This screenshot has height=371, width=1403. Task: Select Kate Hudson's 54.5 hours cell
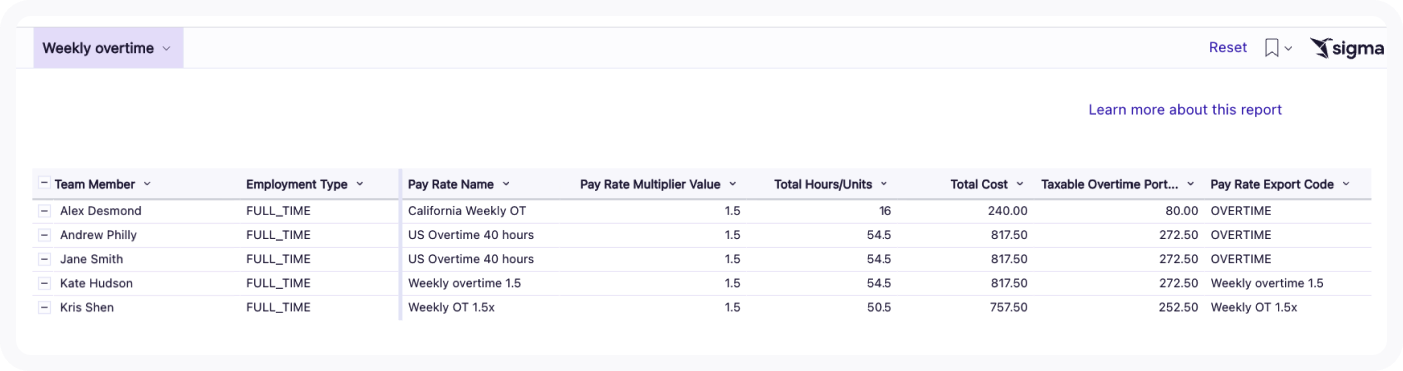[878, 283]
